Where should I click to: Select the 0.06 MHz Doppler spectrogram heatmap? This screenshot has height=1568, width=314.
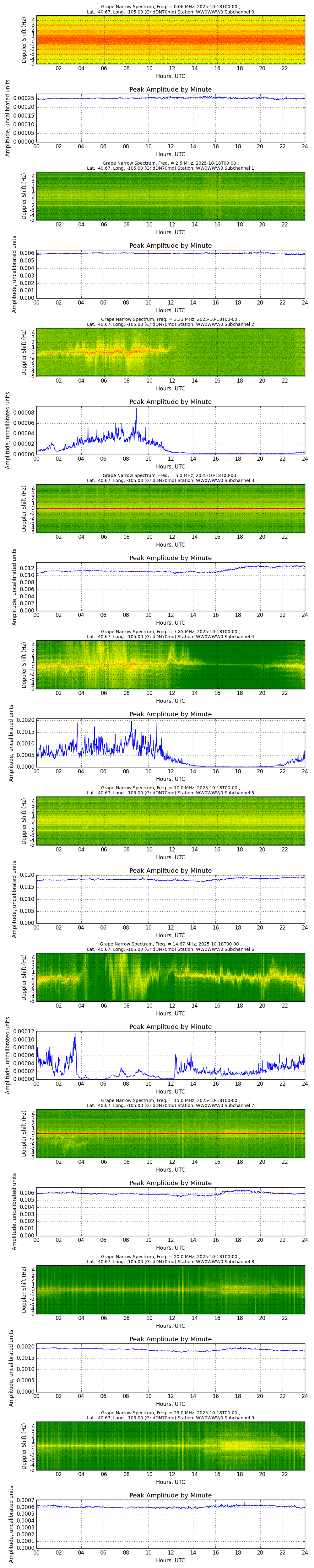click(170, 40)
